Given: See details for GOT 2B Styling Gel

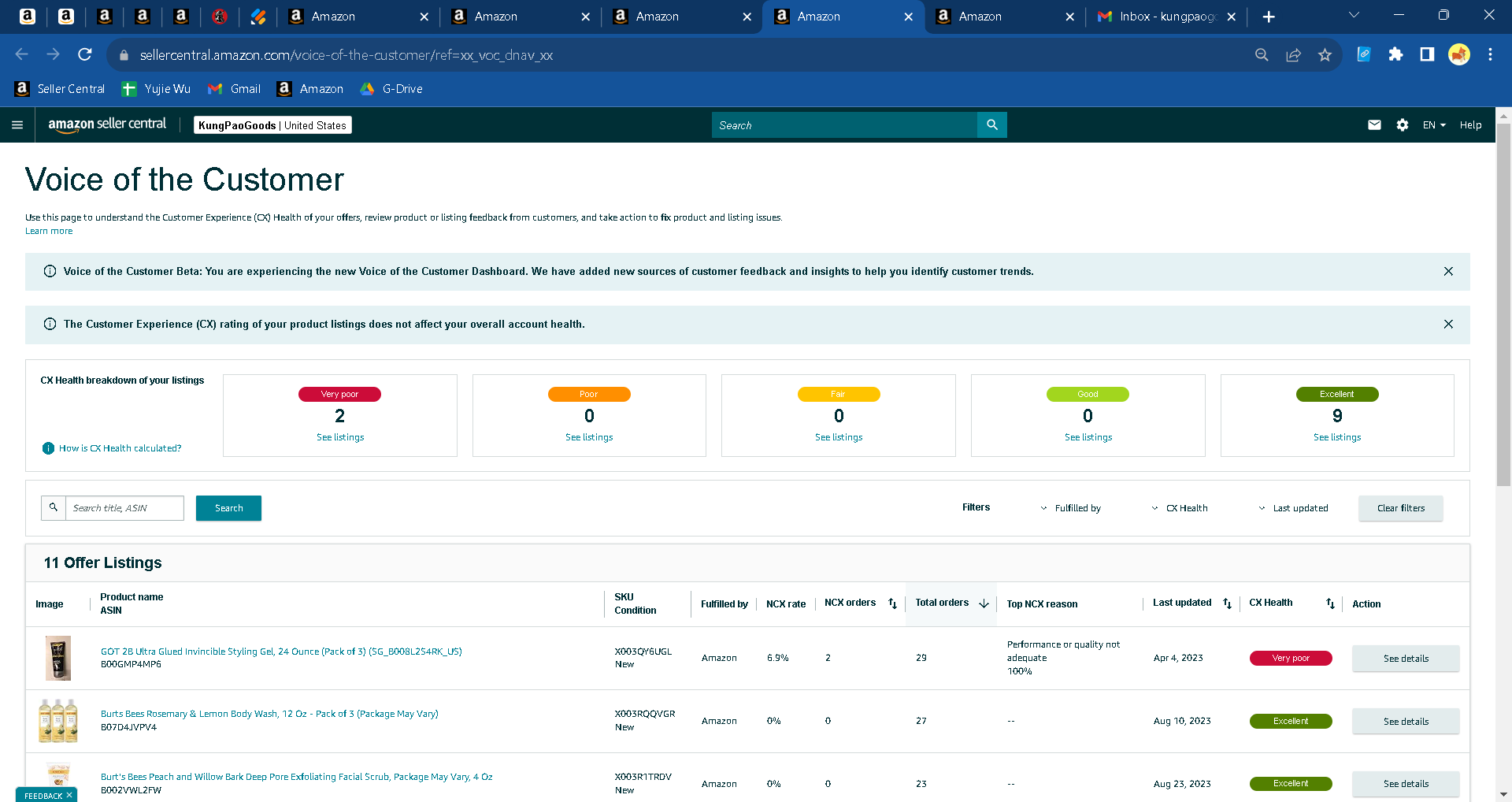Looking at the screenshot, I should pos(1406,659).
